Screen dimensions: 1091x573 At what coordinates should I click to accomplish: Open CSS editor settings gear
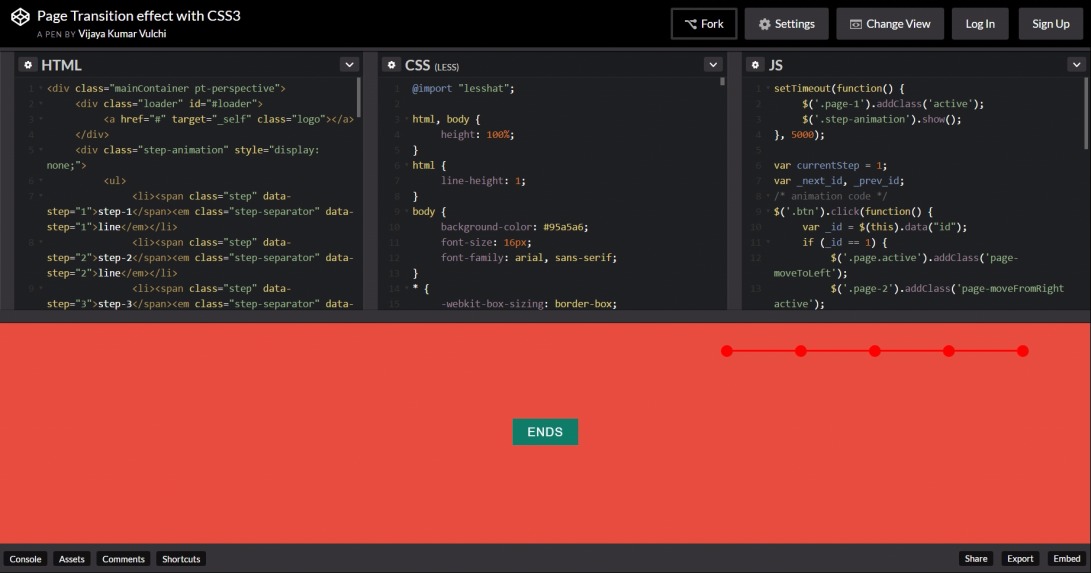(392, 65)
